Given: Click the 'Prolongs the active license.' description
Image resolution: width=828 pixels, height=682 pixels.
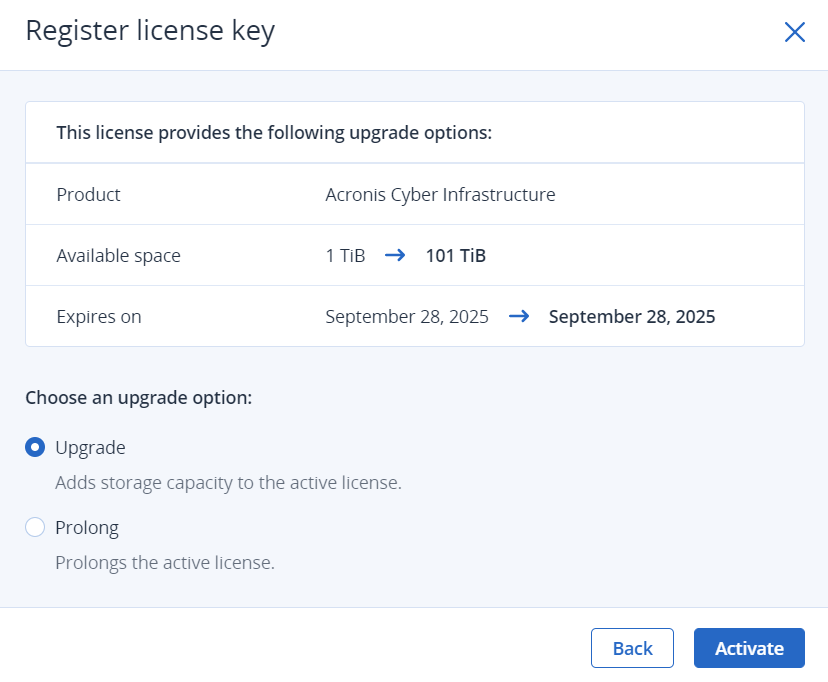Looking at the screenshot, I should [x=165, y=563].
